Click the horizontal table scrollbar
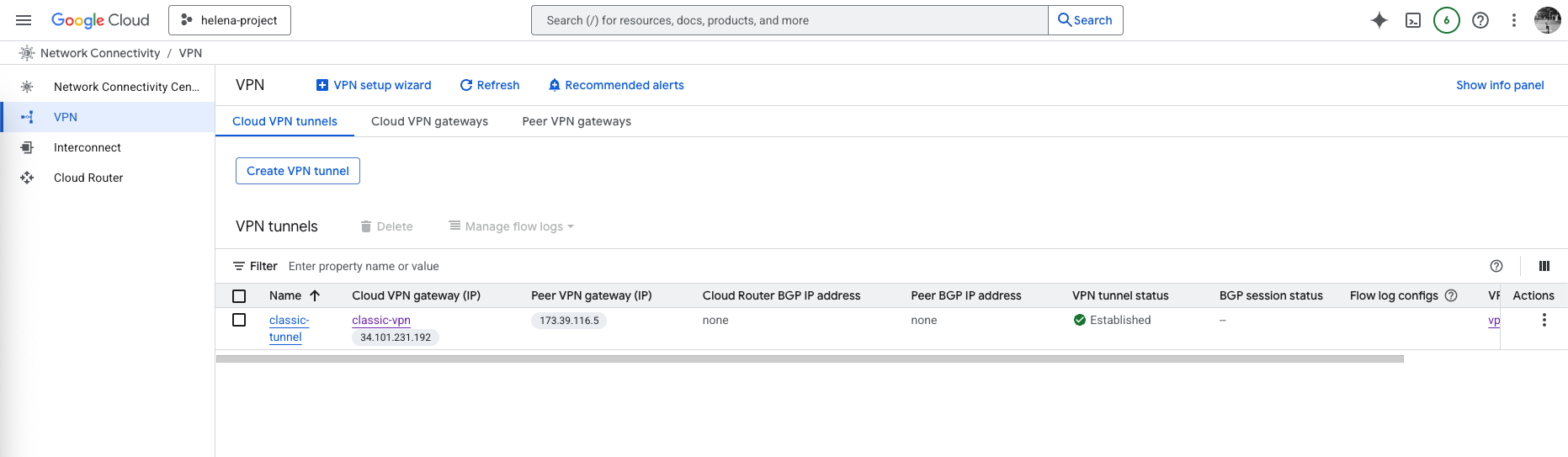This screenshot has width=1568, height=457. pos(809,359)
